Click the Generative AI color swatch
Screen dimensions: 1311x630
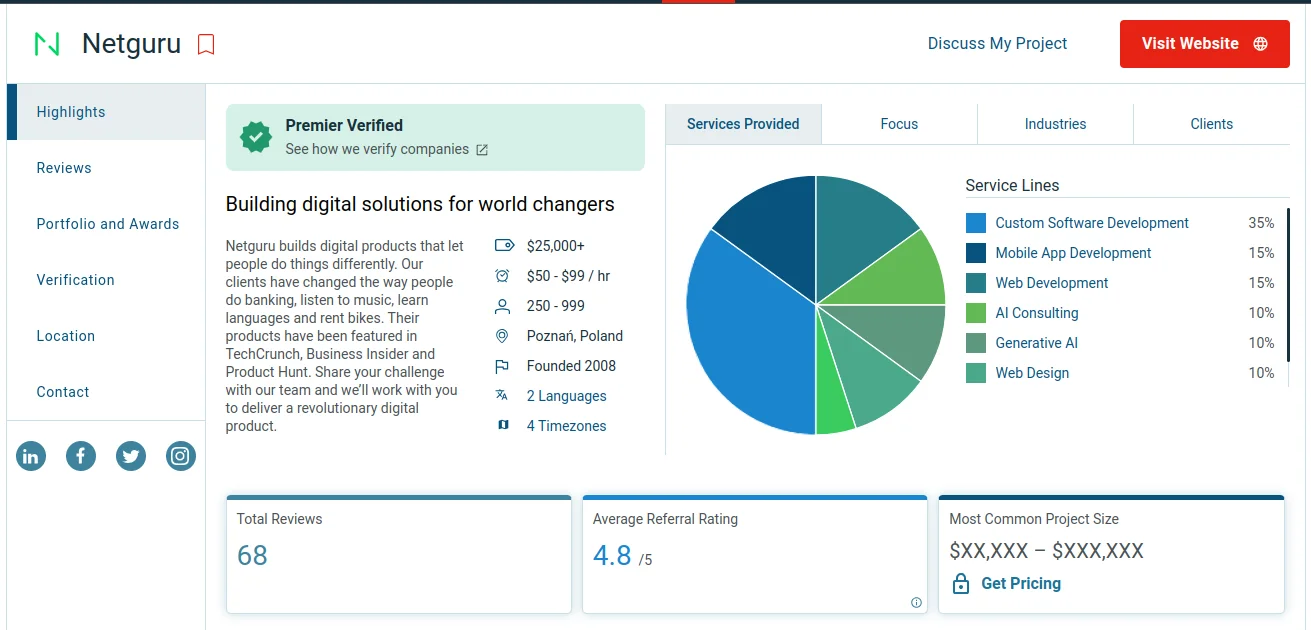coord(976,343)
